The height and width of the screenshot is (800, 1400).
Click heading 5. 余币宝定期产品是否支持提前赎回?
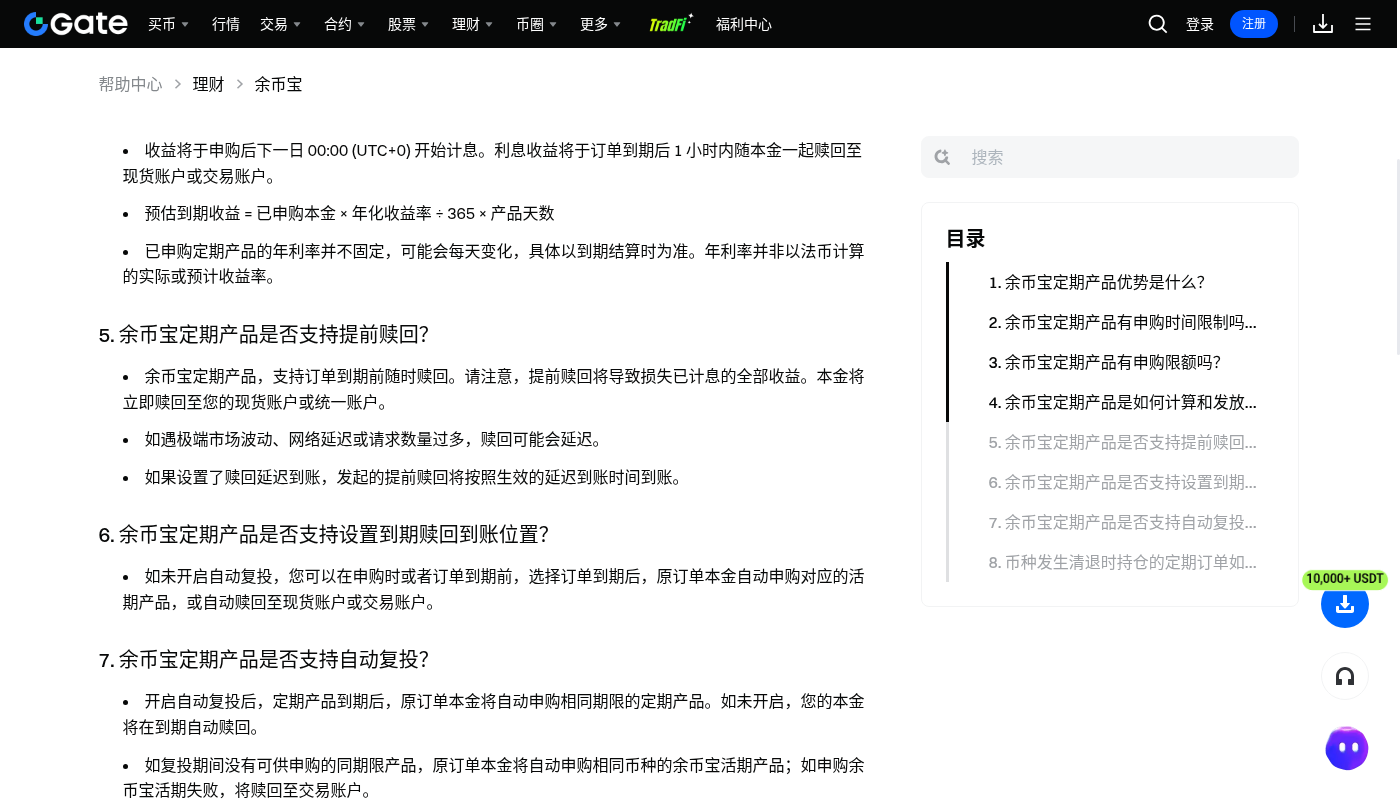tap(264, 334)
